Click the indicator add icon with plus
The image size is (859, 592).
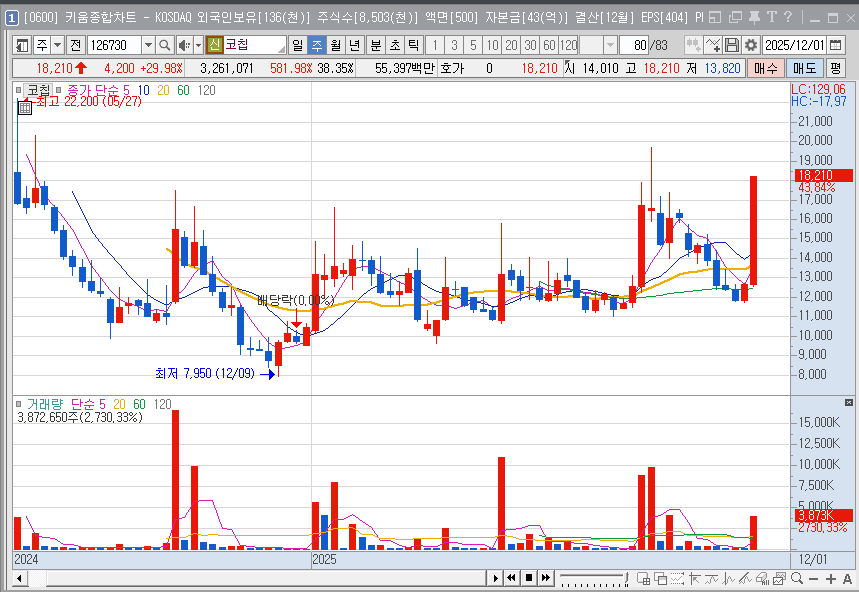[x=713, y=45]
